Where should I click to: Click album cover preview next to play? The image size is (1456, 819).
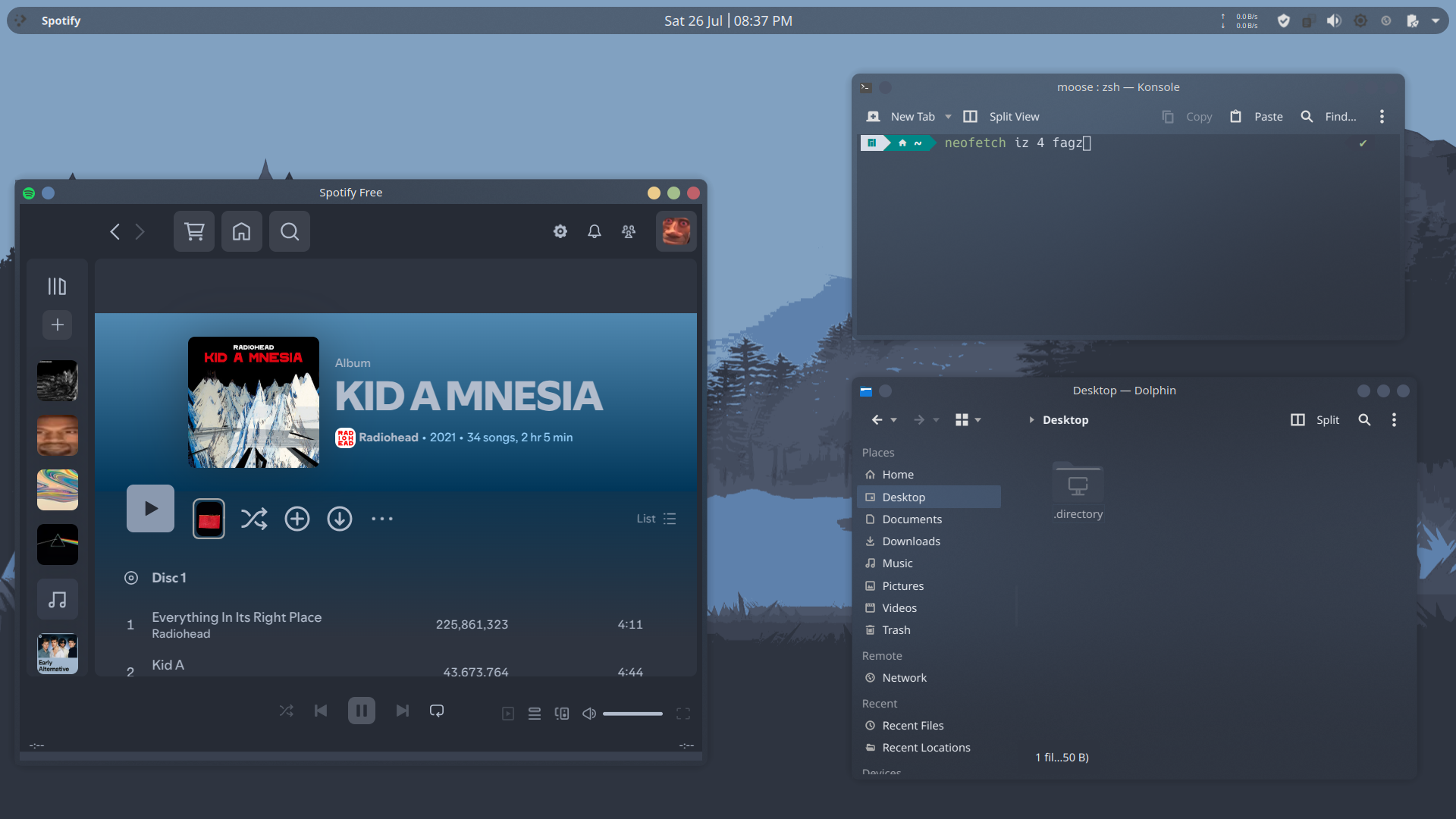(x=209, y=519)
